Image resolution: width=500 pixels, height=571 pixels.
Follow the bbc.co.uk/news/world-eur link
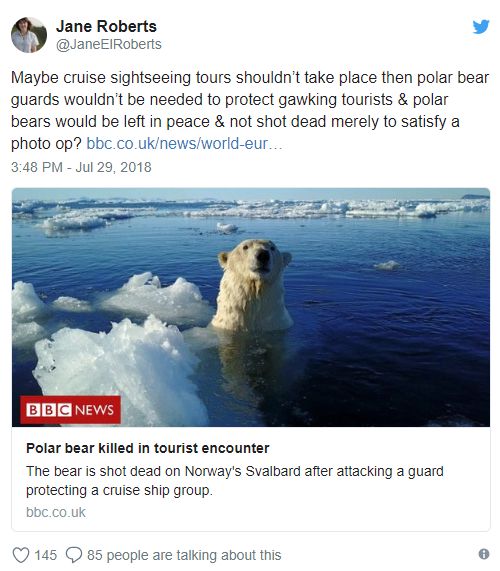[x=184, y=143]
